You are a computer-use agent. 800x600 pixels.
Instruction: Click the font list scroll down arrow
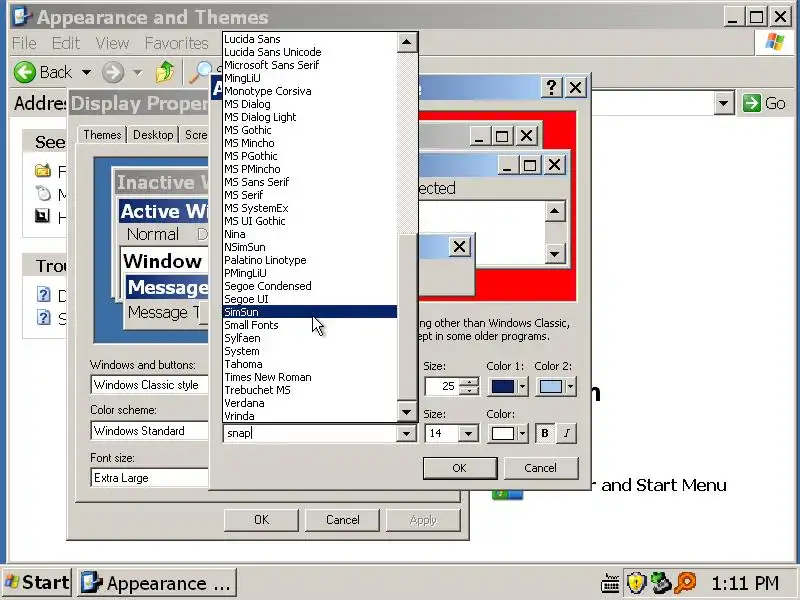407,412
